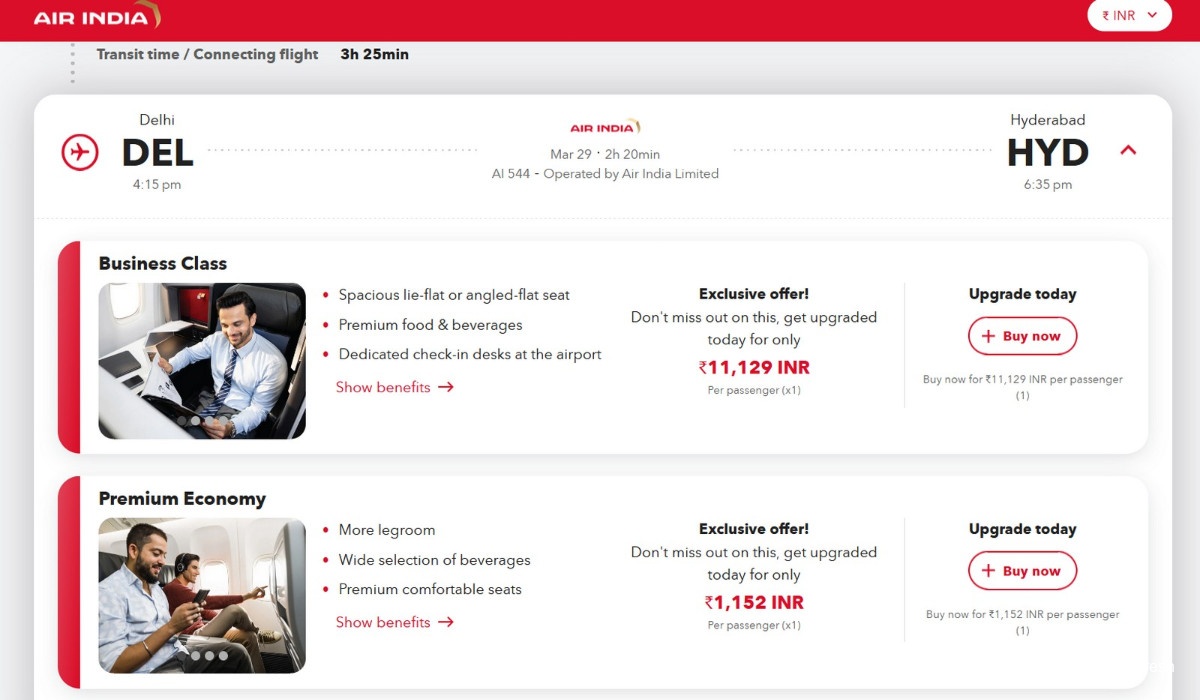The height and width of the screenshot is (700, 1200).
Task: Click 'Per passenger (x1)' under ₹11,129 INR
Action: (754, 390)
